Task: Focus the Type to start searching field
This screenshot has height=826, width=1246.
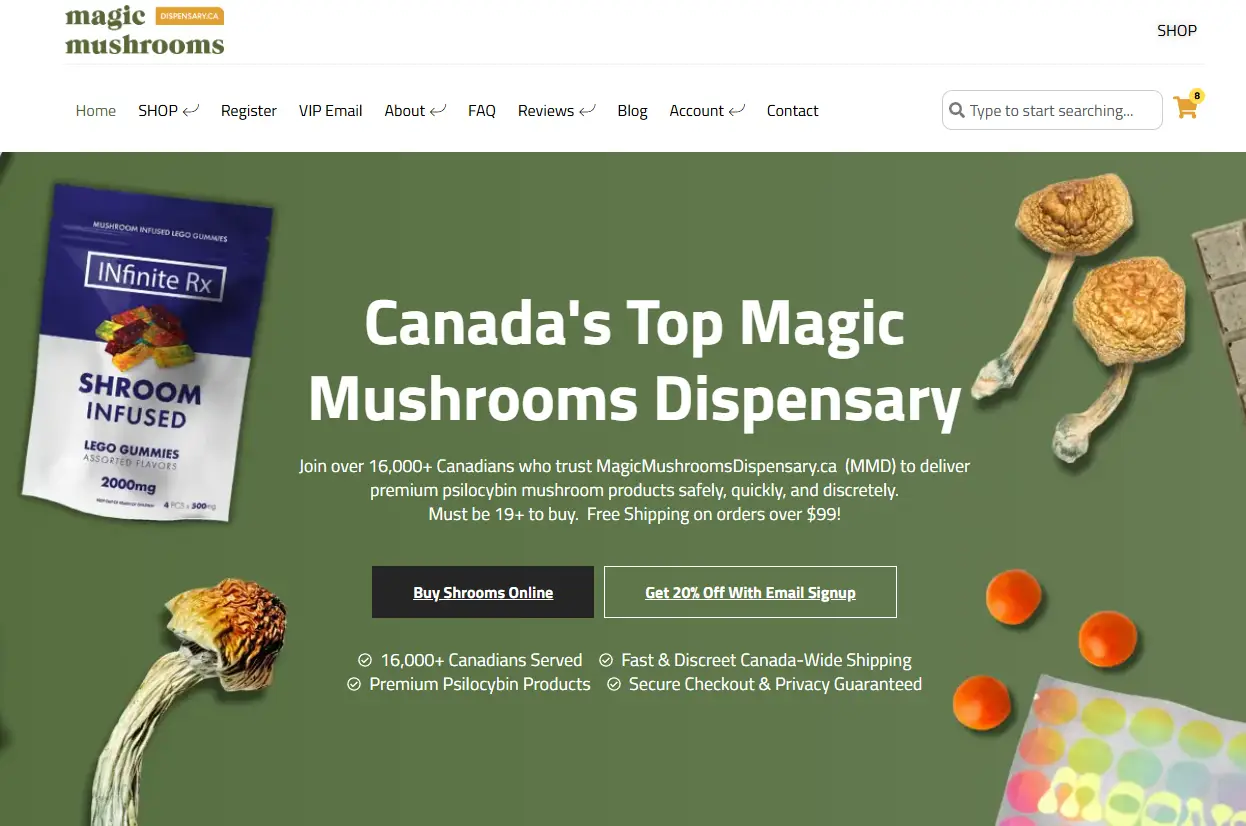Action: click(x=1052, y=110)
